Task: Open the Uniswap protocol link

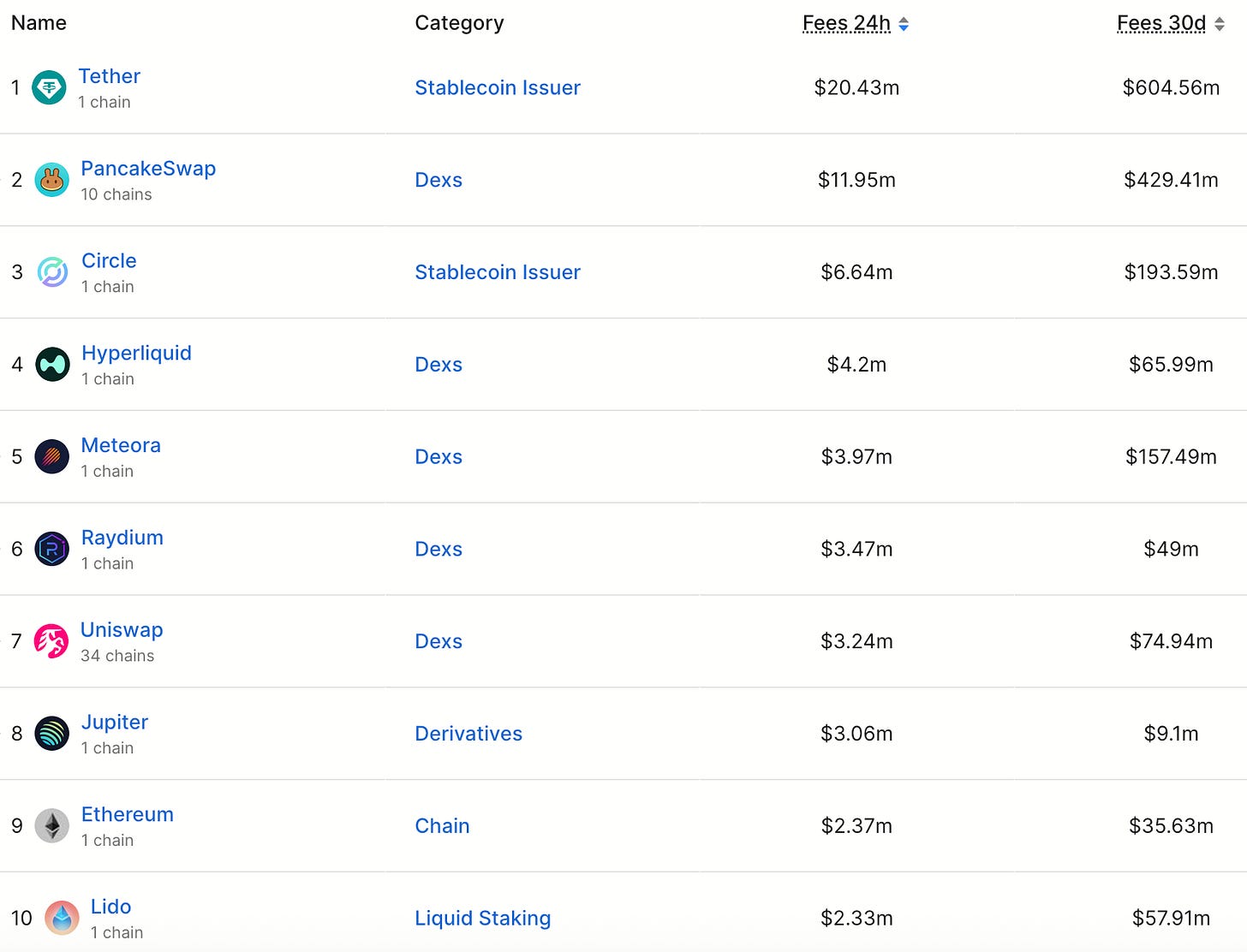Action: pyautogui.click(x=122, y=630)
